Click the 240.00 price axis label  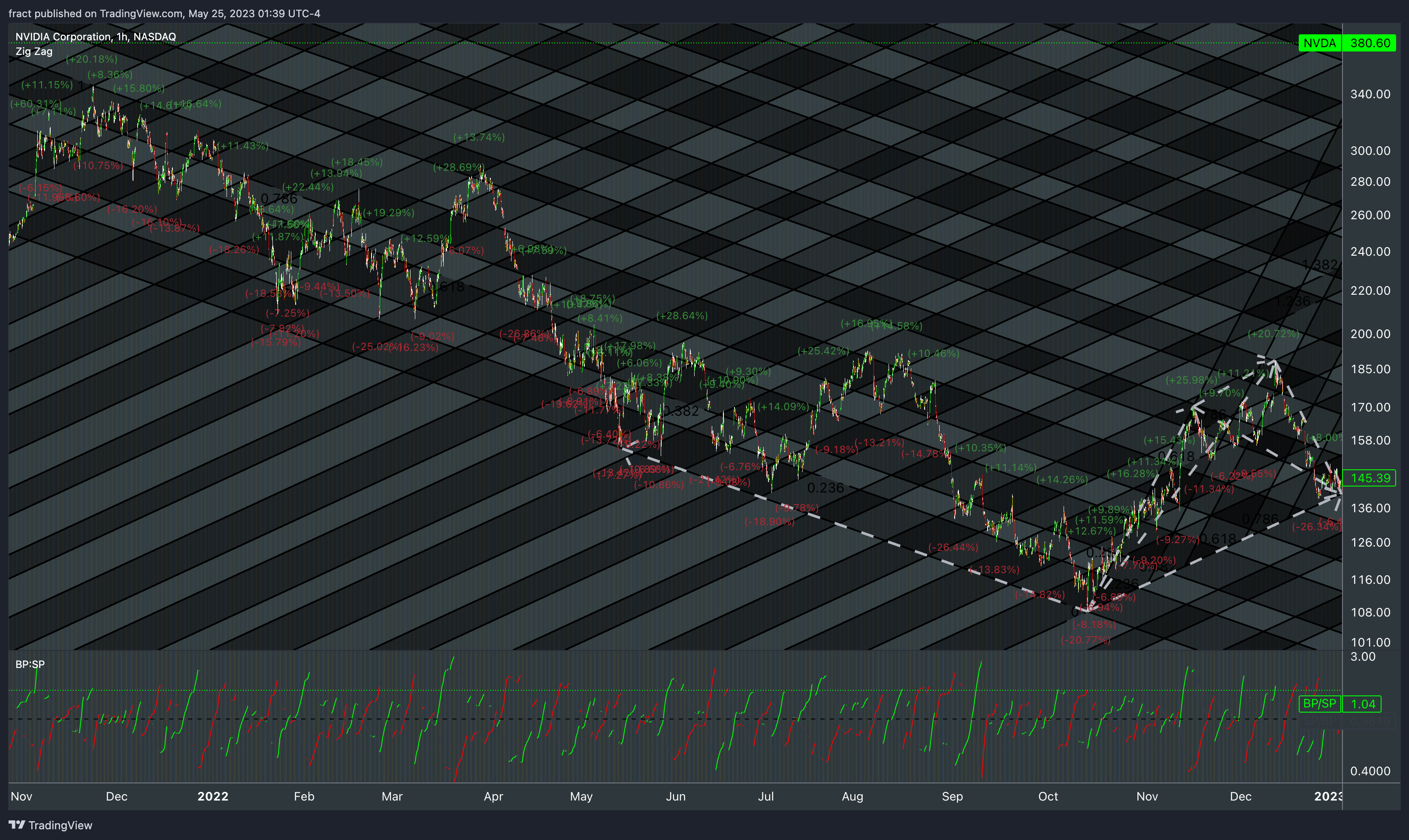point(1370,251)
